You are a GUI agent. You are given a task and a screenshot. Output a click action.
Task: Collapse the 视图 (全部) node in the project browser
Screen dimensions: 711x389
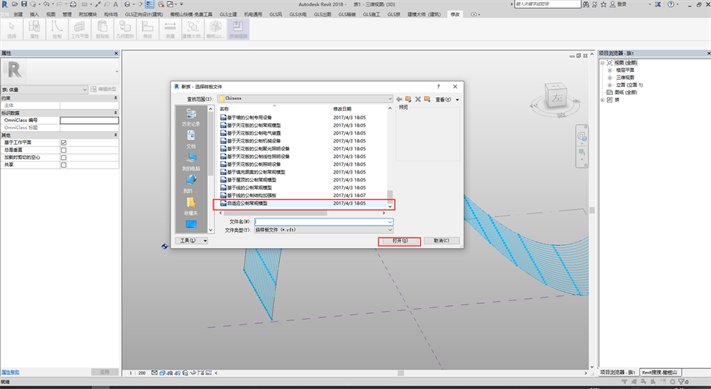(x=603, y=63)
